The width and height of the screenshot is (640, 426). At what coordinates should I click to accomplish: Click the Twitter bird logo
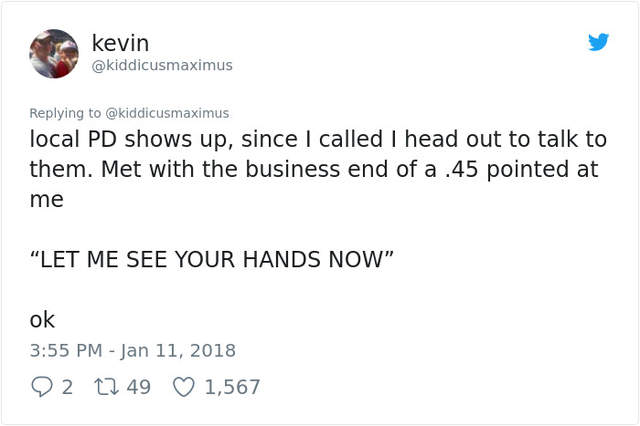pyautogui.click(x=598, y=41)
